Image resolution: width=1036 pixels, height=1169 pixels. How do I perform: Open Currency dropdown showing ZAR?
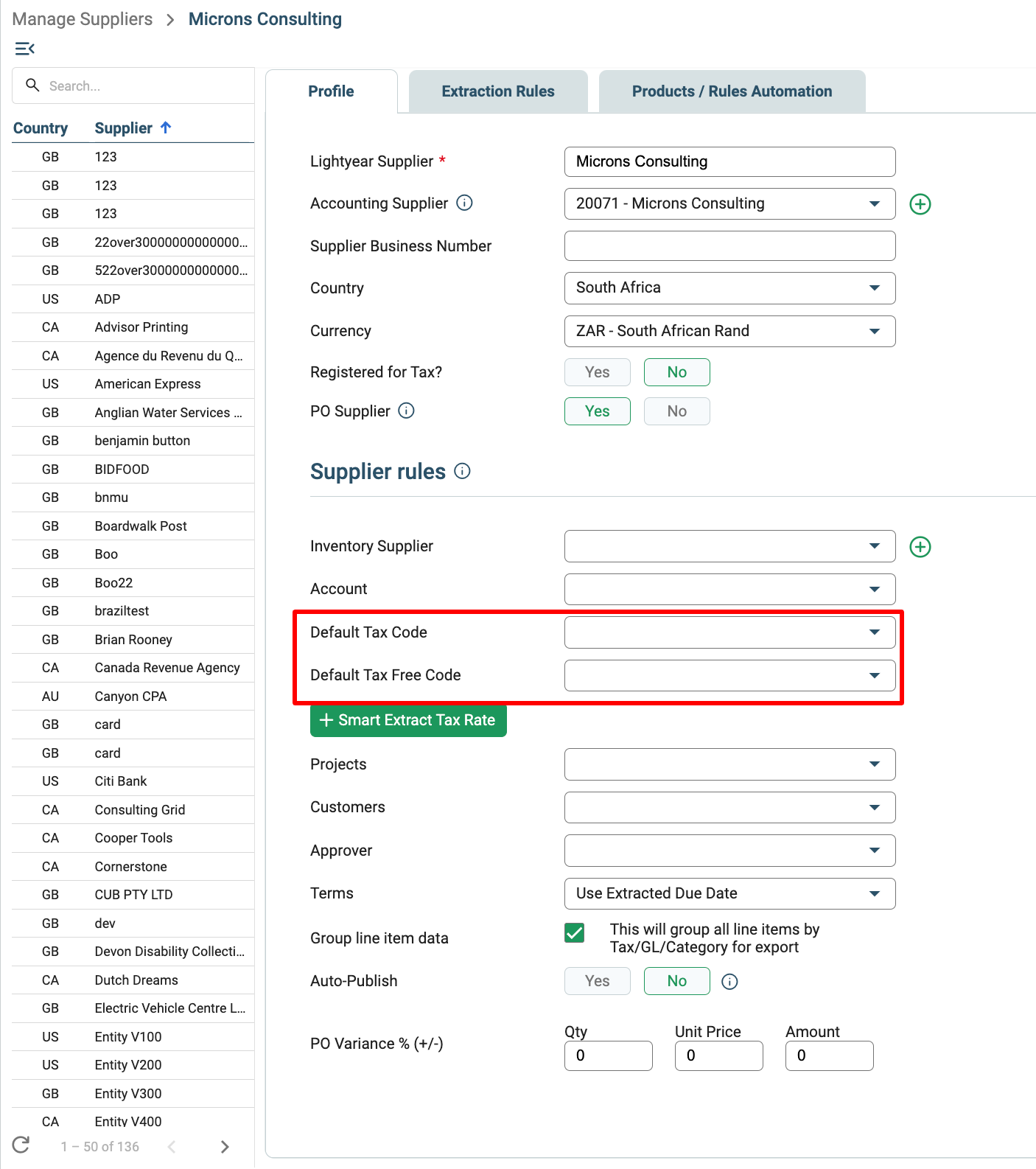pyautogui.click(x=730, y=331)
